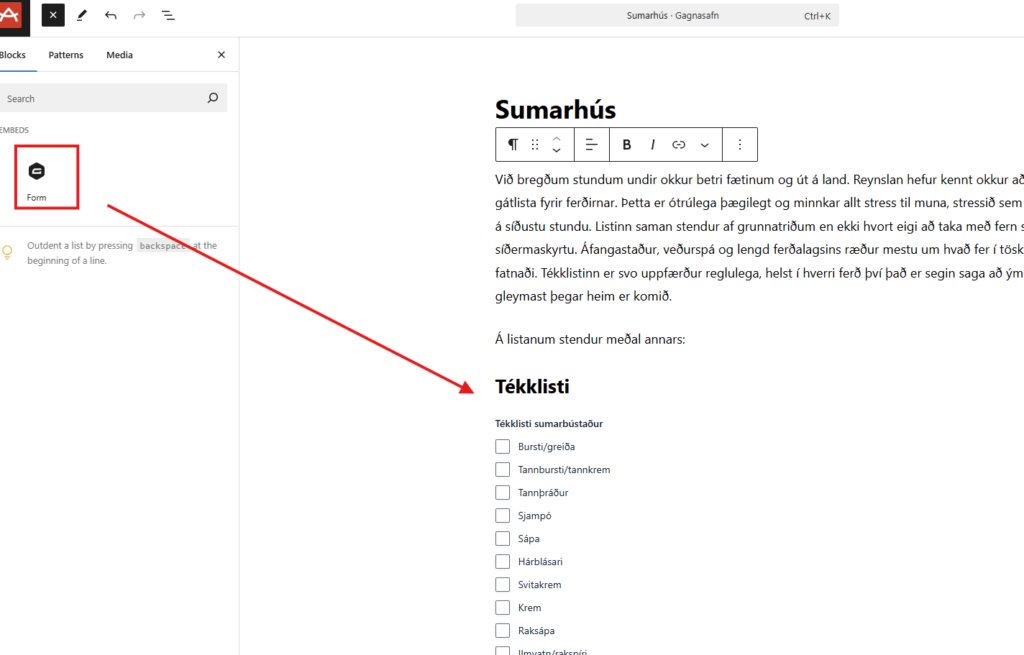
Task: Select the Tools pencil icon
Action: tap(82, 16)
